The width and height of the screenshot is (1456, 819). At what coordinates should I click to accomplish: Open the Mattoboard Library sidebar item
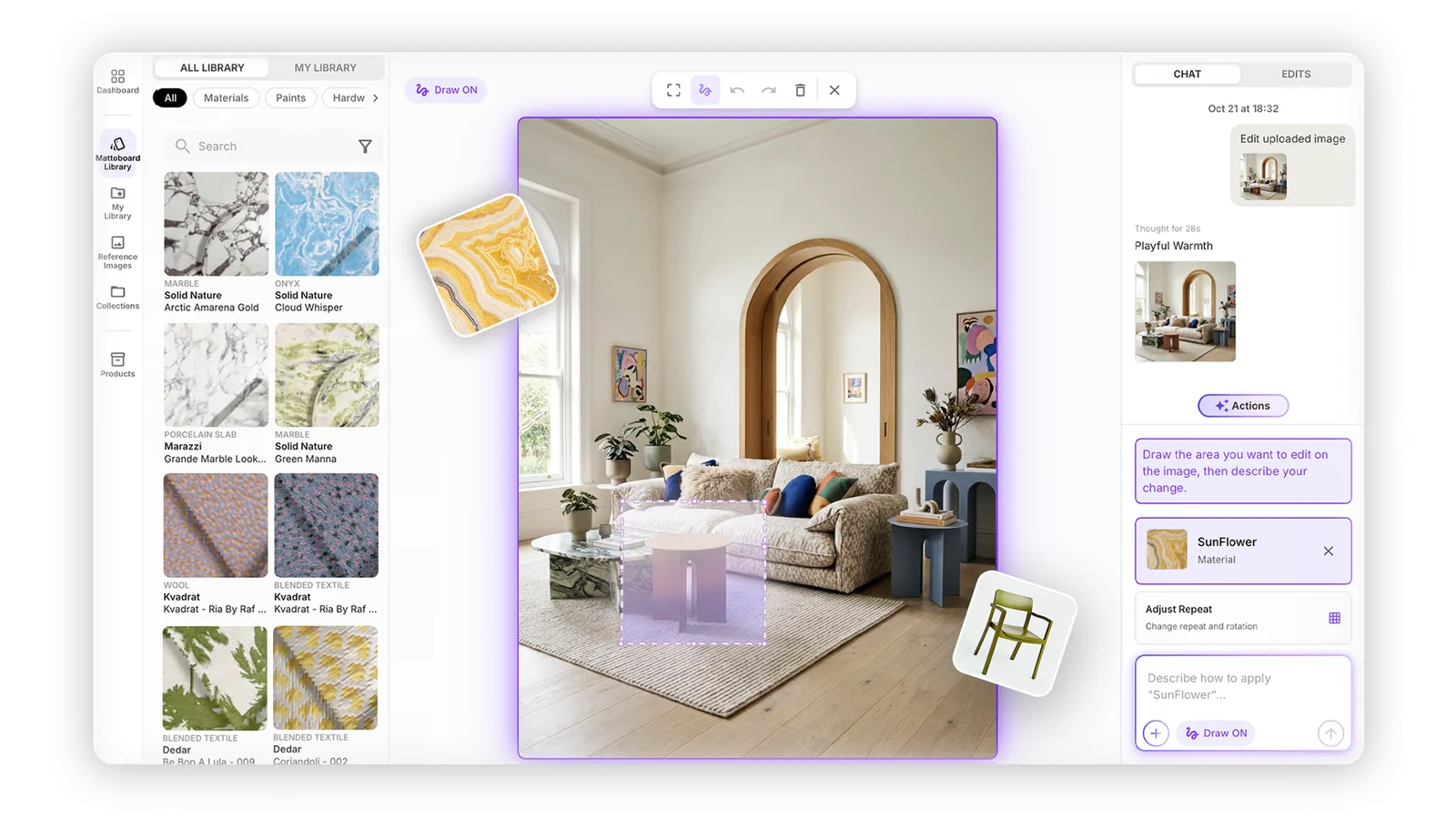[x=117, y=152]
